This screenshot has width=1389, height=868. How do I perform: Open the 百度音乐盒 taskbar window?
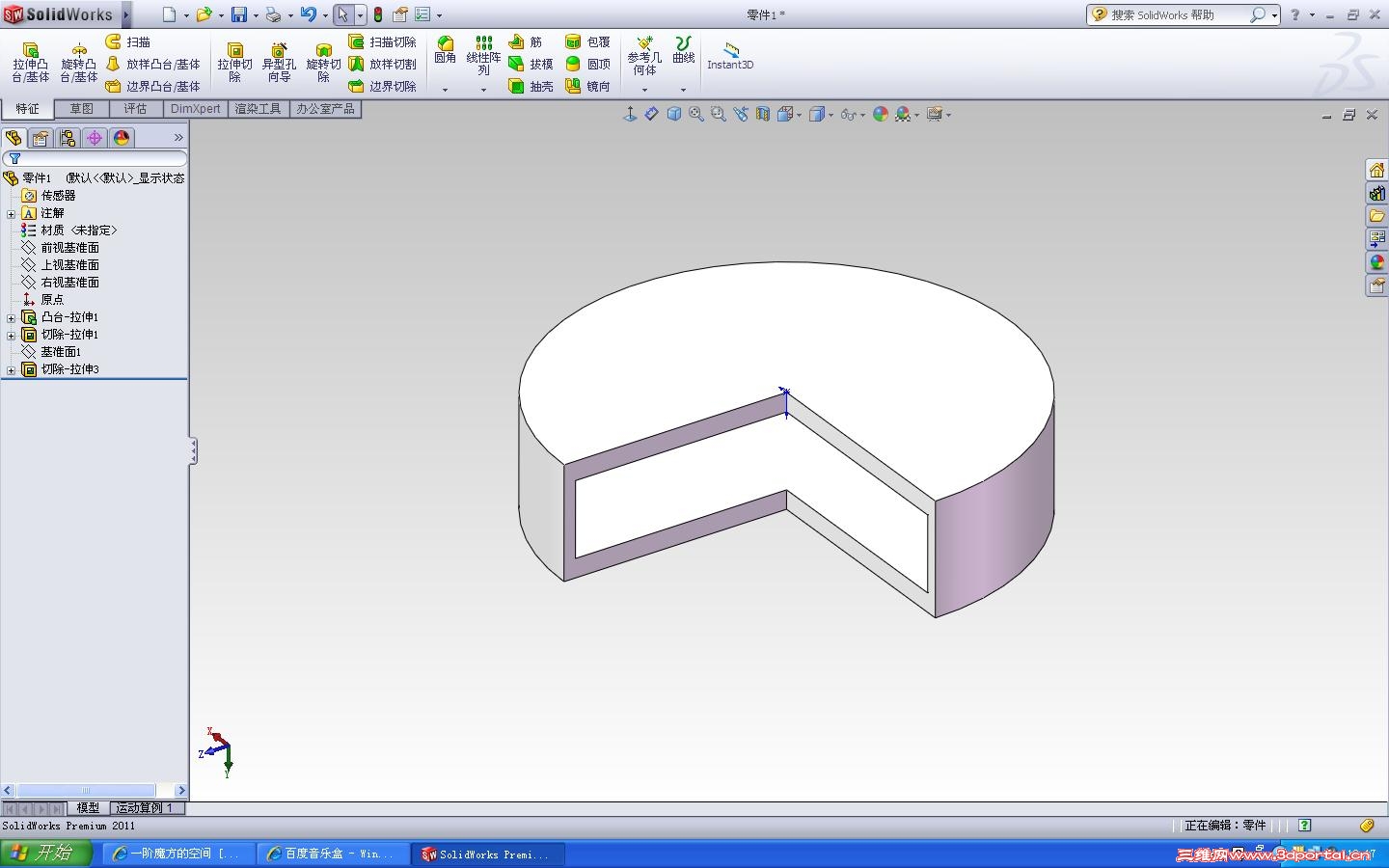(x=332, y=854)
